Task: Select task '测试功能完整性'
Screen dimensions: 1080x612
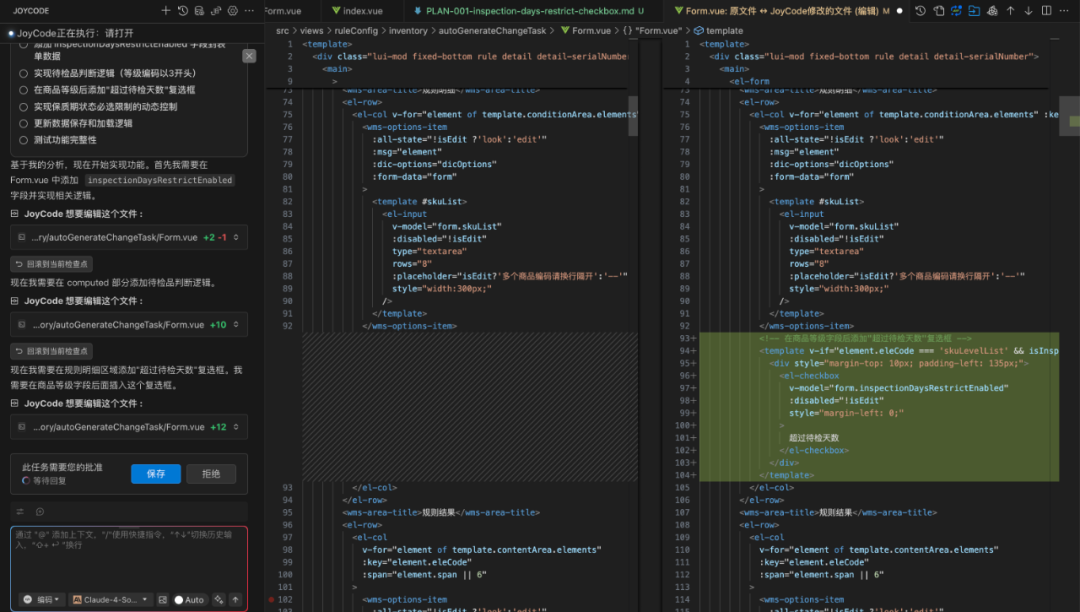Action: 23,140
